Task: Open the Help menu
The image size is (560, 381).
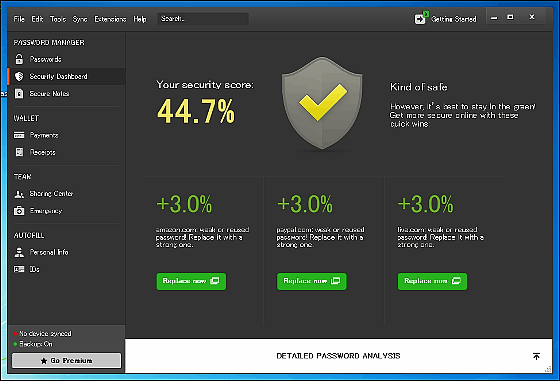Action: 140,19
